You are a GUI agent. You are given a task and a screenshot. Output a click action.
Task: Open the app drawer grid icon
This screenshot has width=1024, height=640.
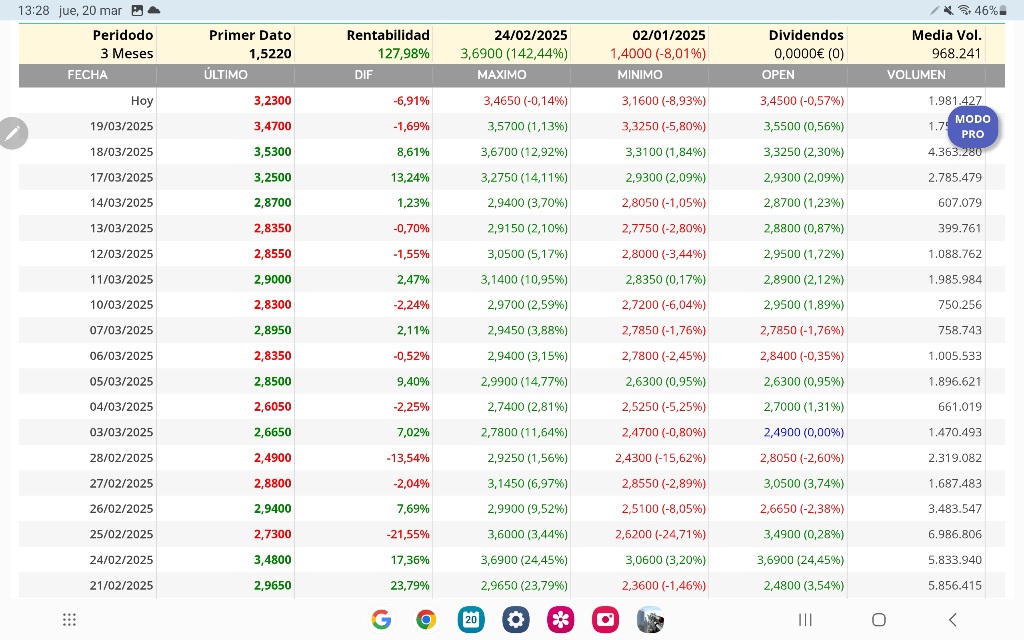pyautogui.click(x=69, y=620)
